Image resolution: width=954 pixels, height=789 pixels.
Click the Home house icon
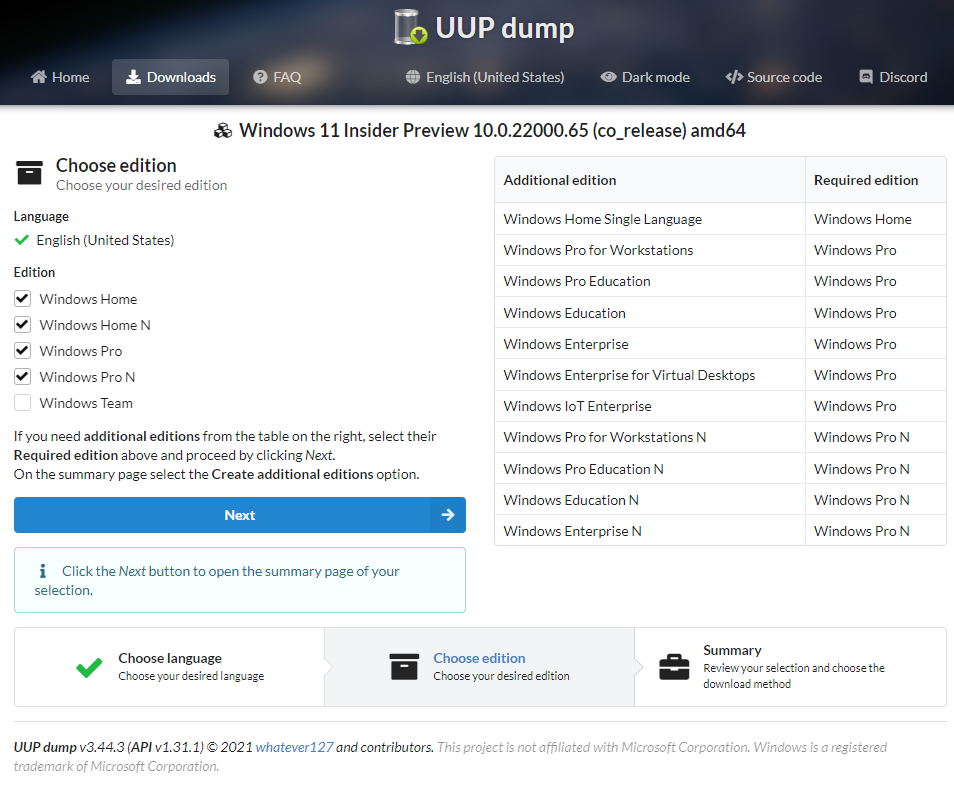(39, 77)
